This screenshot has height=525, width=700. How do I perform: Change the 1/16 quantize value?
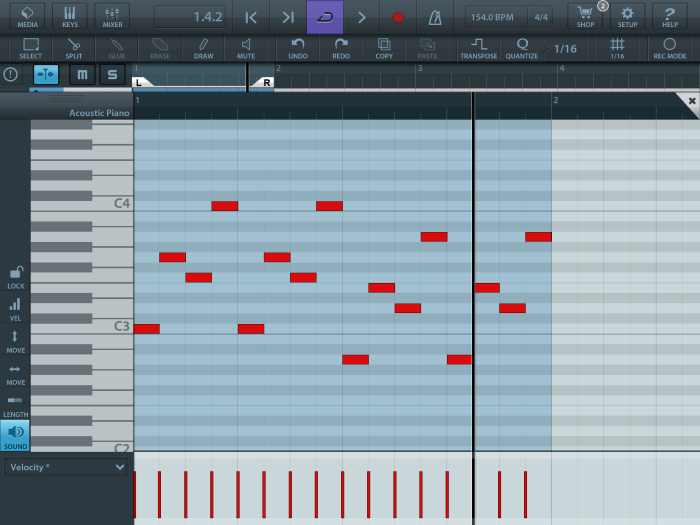[565, 48]
